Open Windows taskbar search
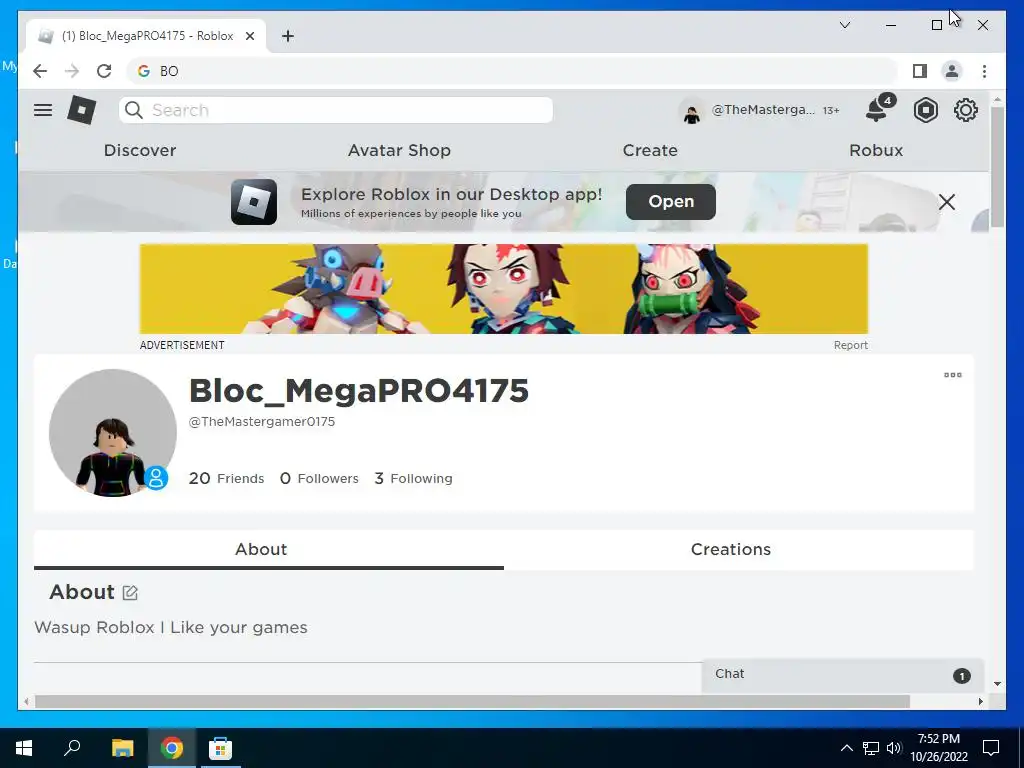This screenshot has height=768, width=1024. tap(72, 748)
